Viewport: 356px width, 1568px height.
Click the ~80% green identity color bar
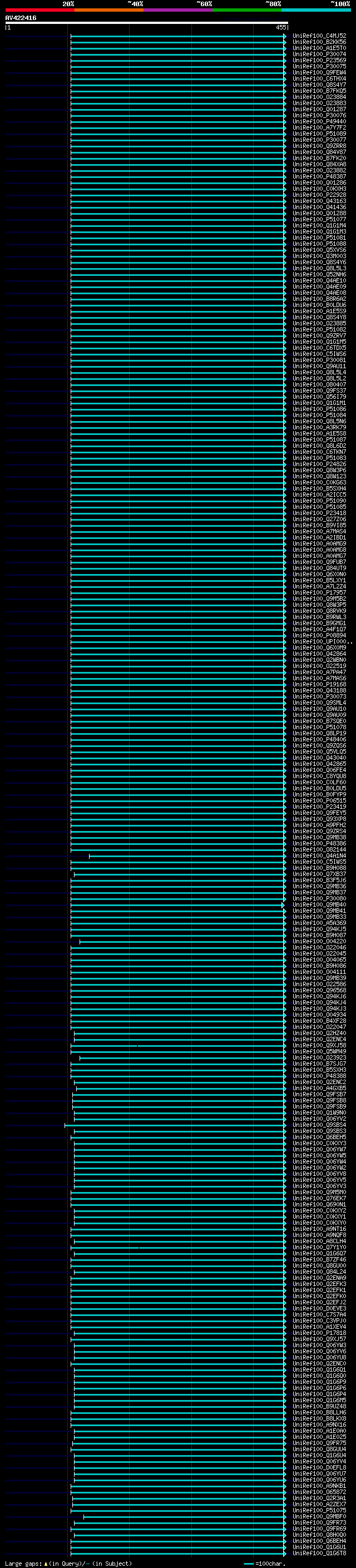(x=247, y=10)
